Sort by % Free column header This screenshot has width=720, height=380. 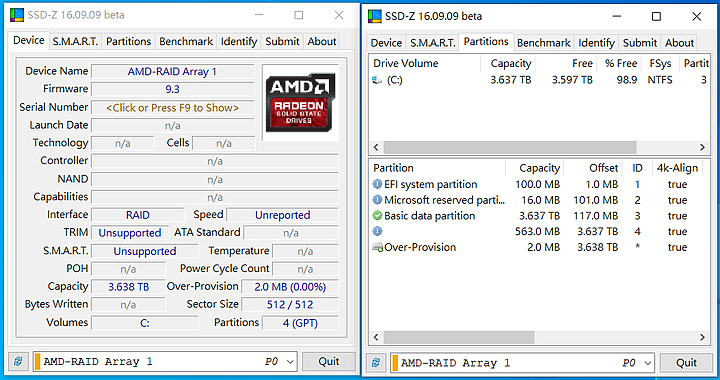pos(619,63)
